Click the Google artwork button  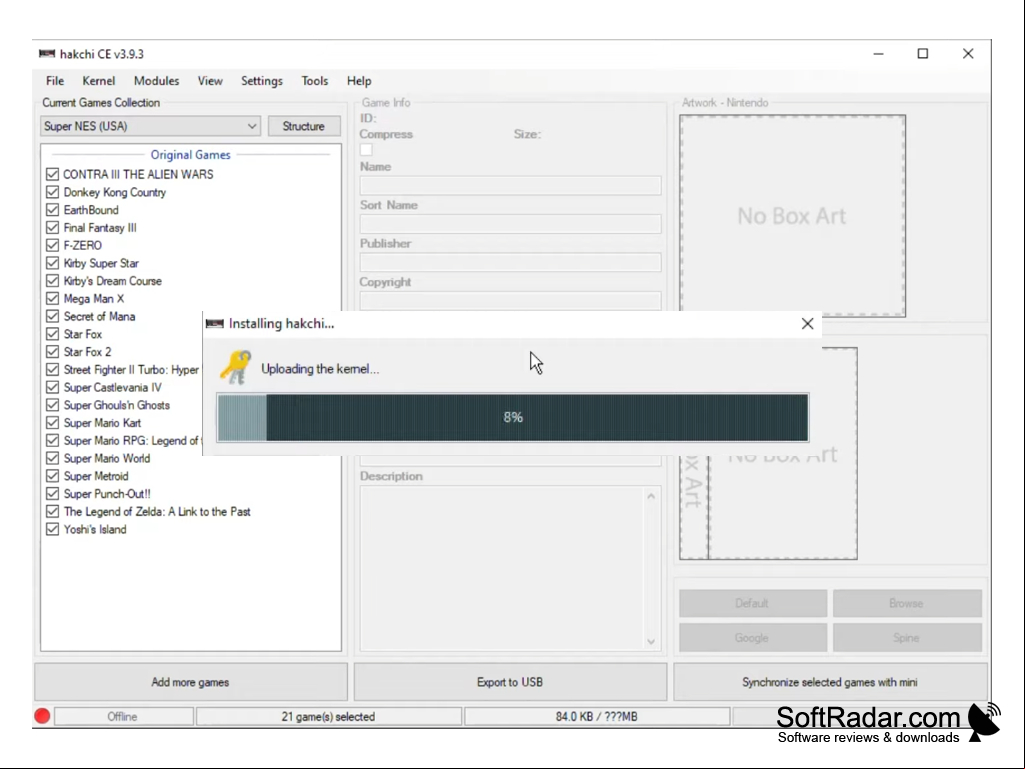(752, 638)
